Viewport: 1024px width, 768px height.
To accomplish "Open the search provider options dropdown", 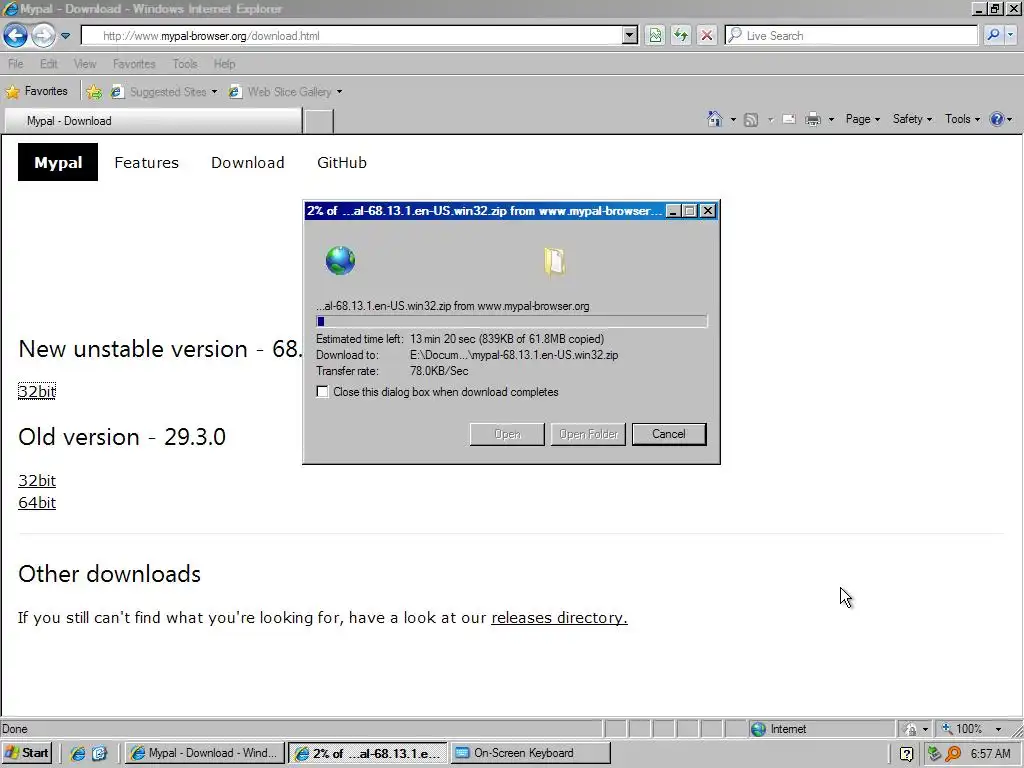I will 1011,35.
